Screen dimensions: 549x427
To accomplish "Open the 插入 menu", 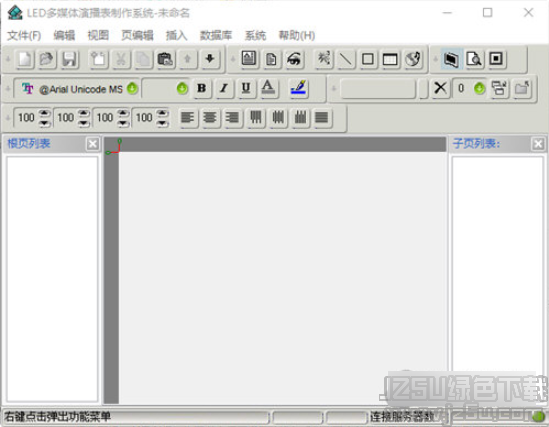I will coord(176,35).
